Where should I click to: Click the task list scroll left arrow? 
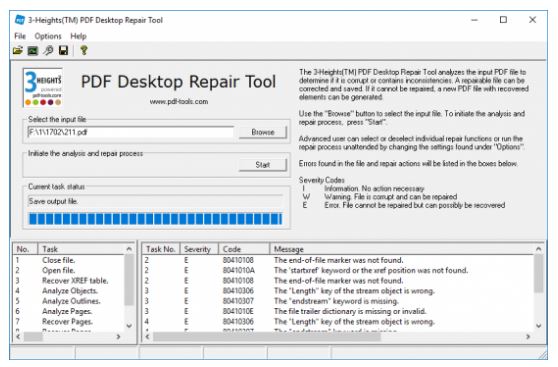click(18, 336)
